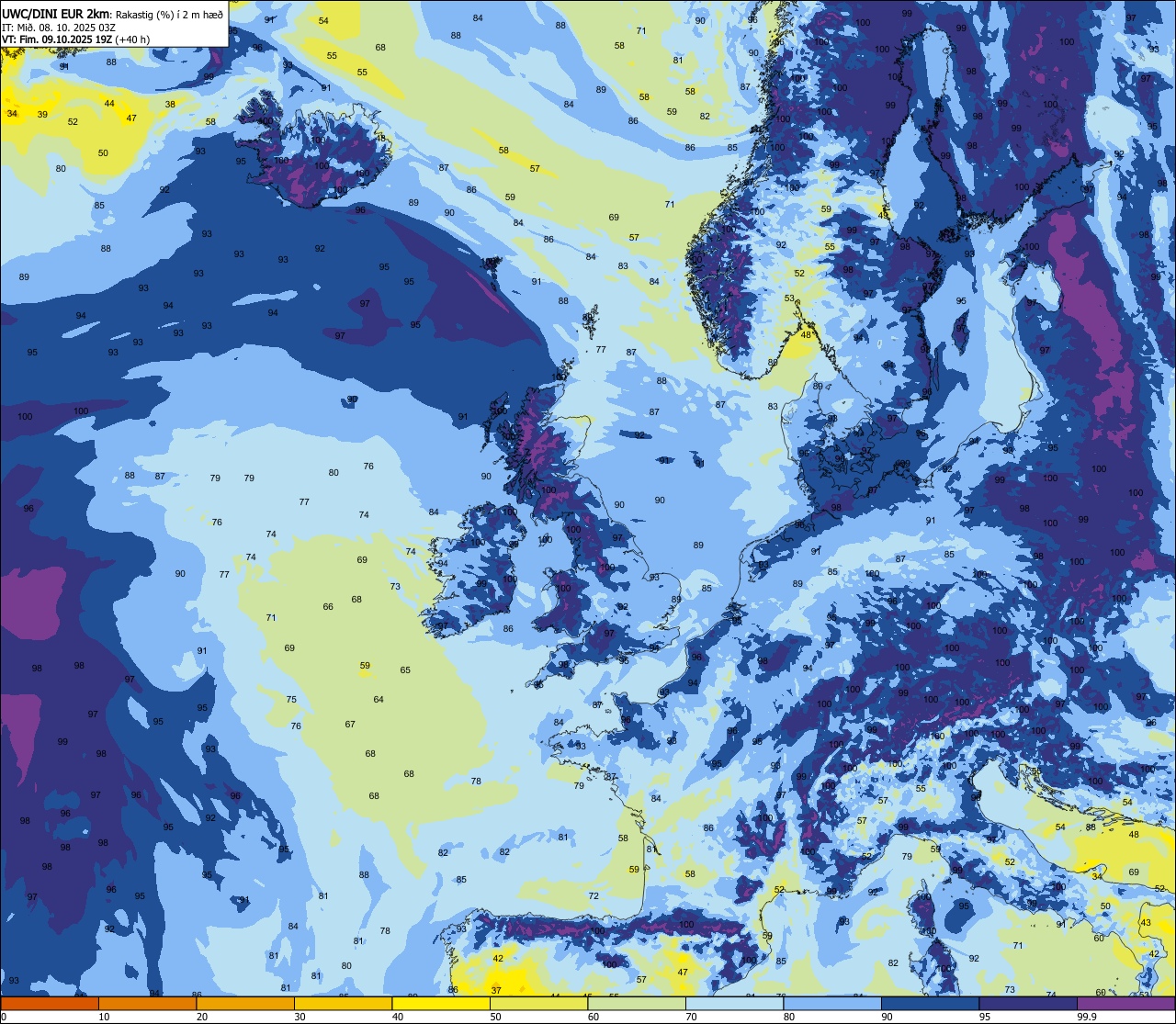Click the light blue 70–80 legend swatch
The width and height of the screenshot is (1176, 1024).
[x=734, y=1004]
